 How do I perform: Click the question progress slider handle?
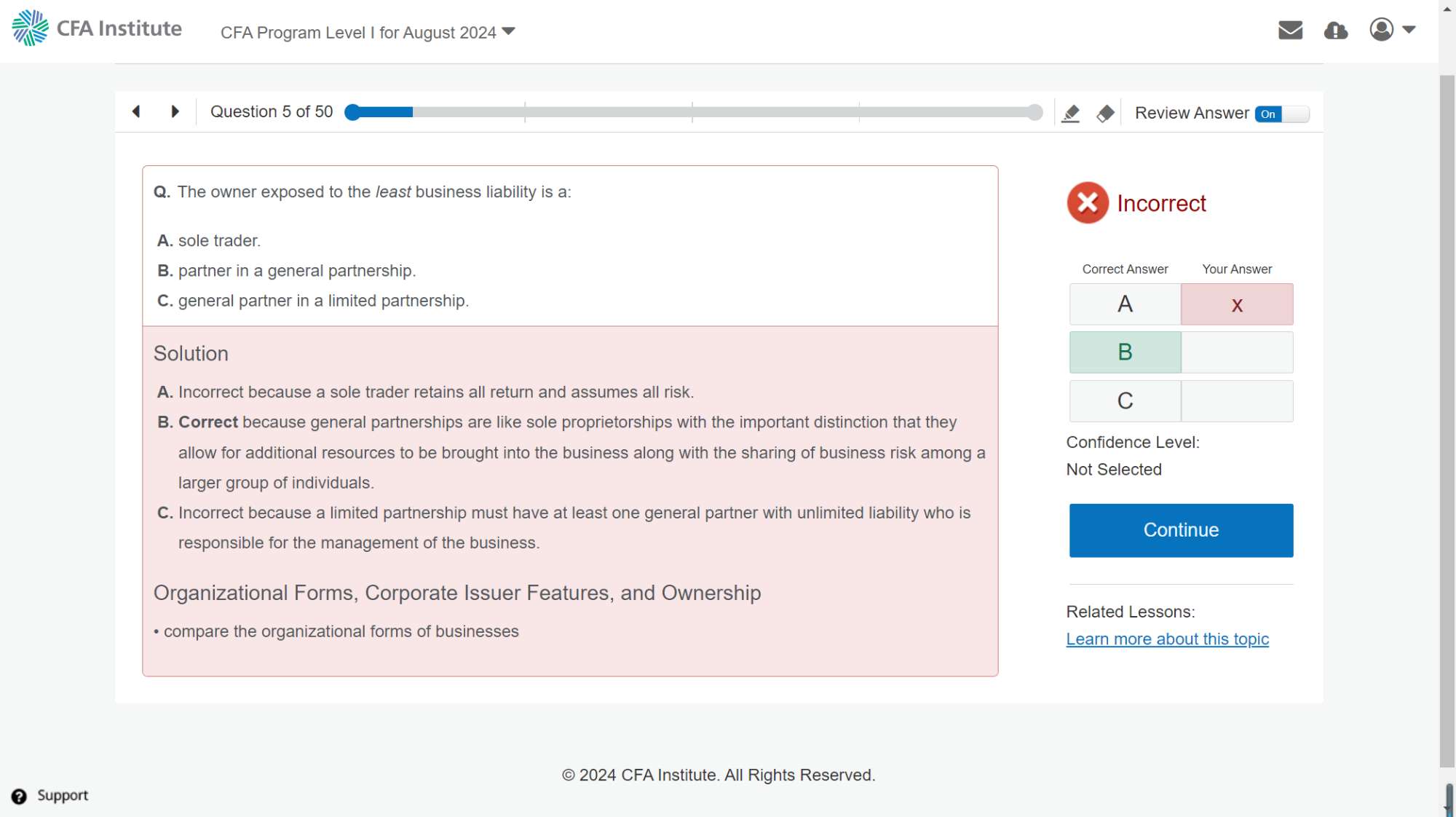click(x=352, y=112)
